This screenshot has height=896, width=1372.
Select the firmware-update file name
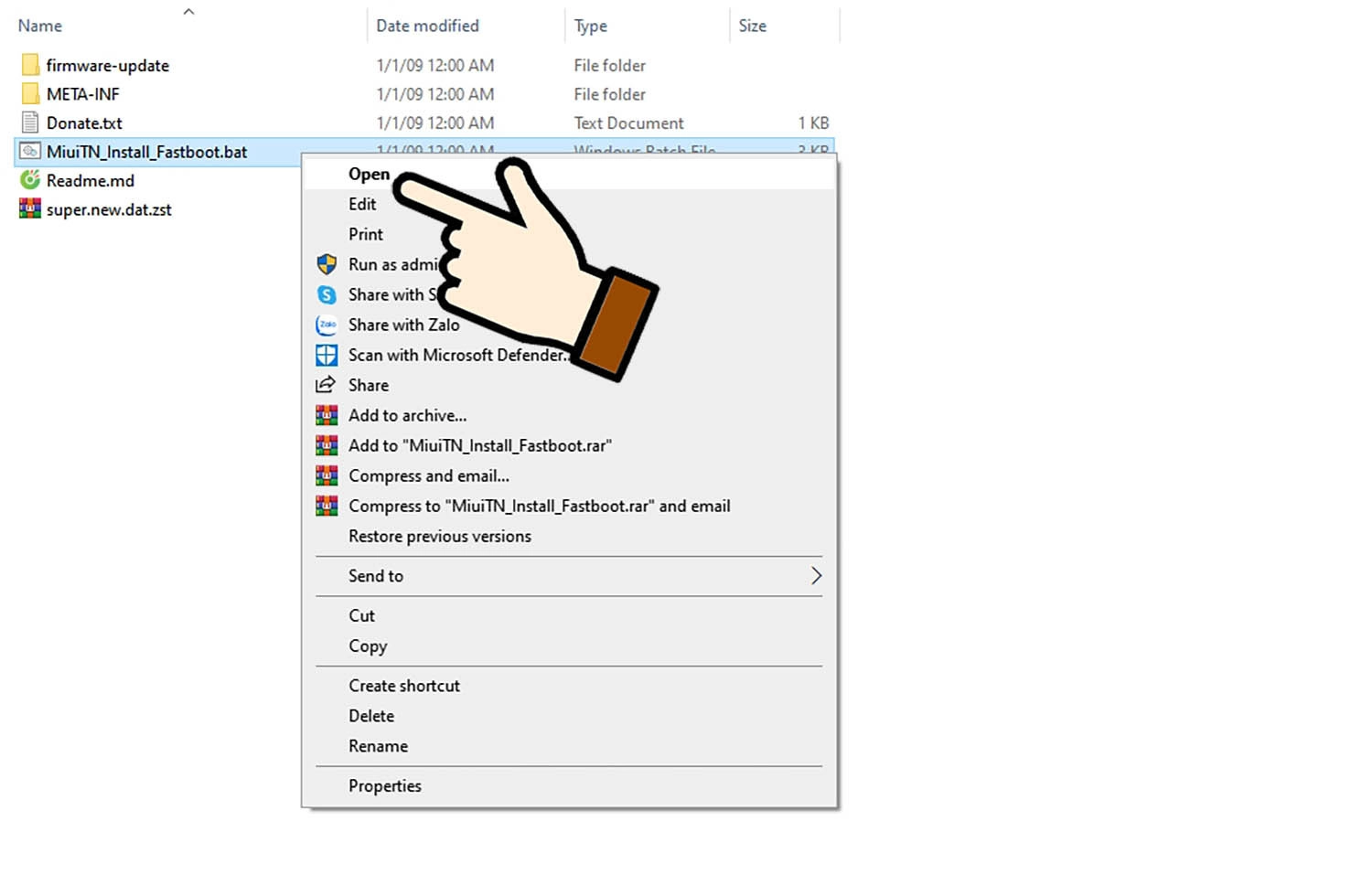(108, 65)
